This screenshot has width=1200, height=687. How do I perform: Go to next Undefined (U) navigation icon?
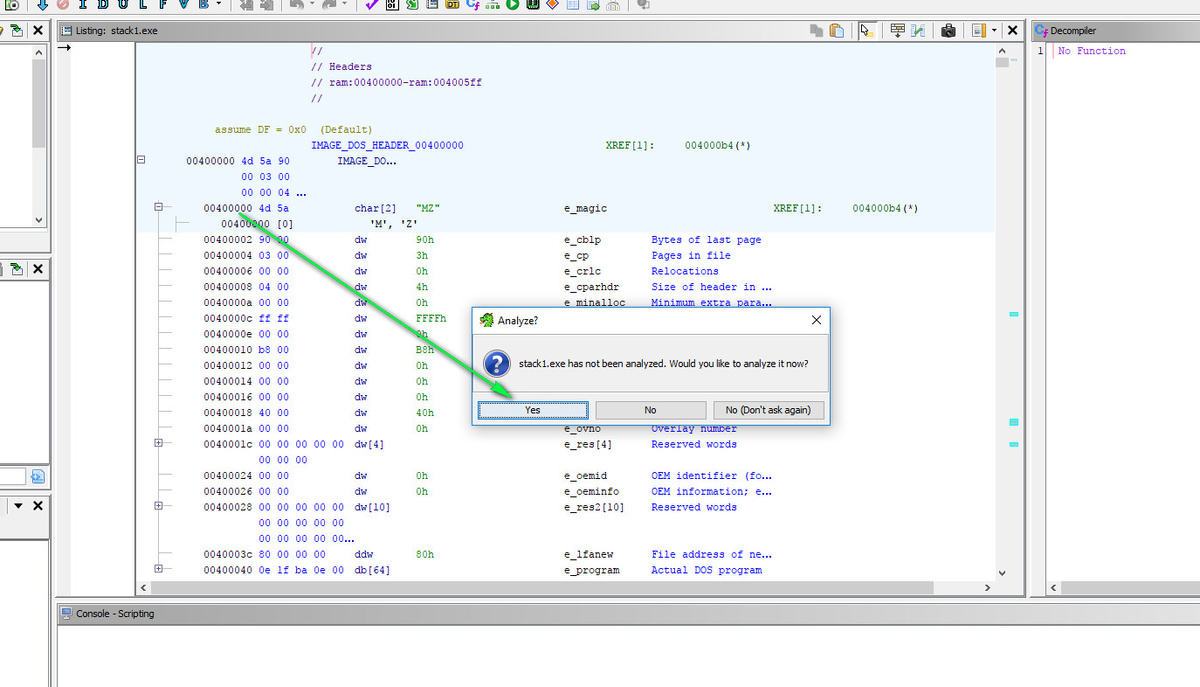point(122,6)
